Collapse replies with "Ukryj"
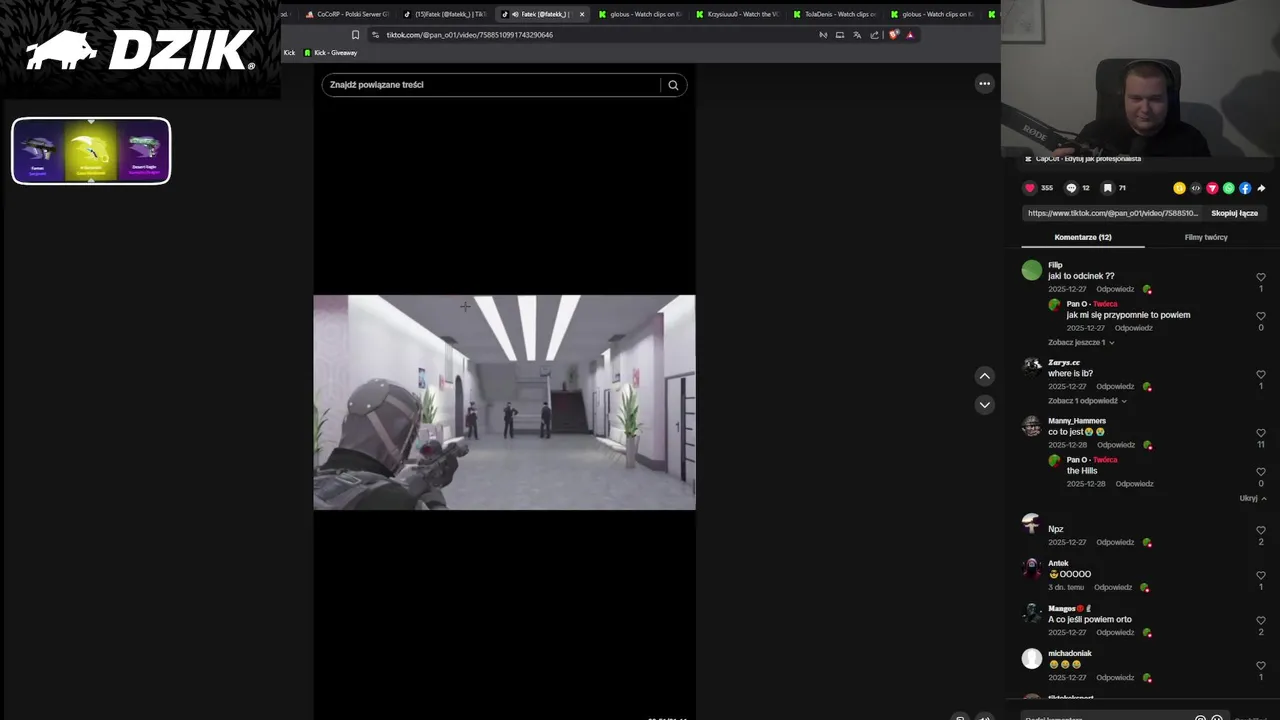1280x720 pixels. tap(1253, 498)
